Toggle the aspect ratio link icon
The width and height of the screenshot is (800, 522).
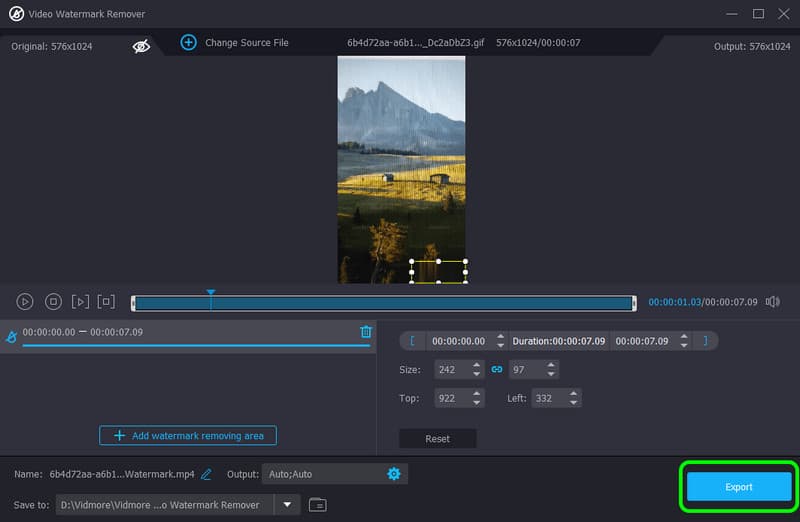[496, 369]
